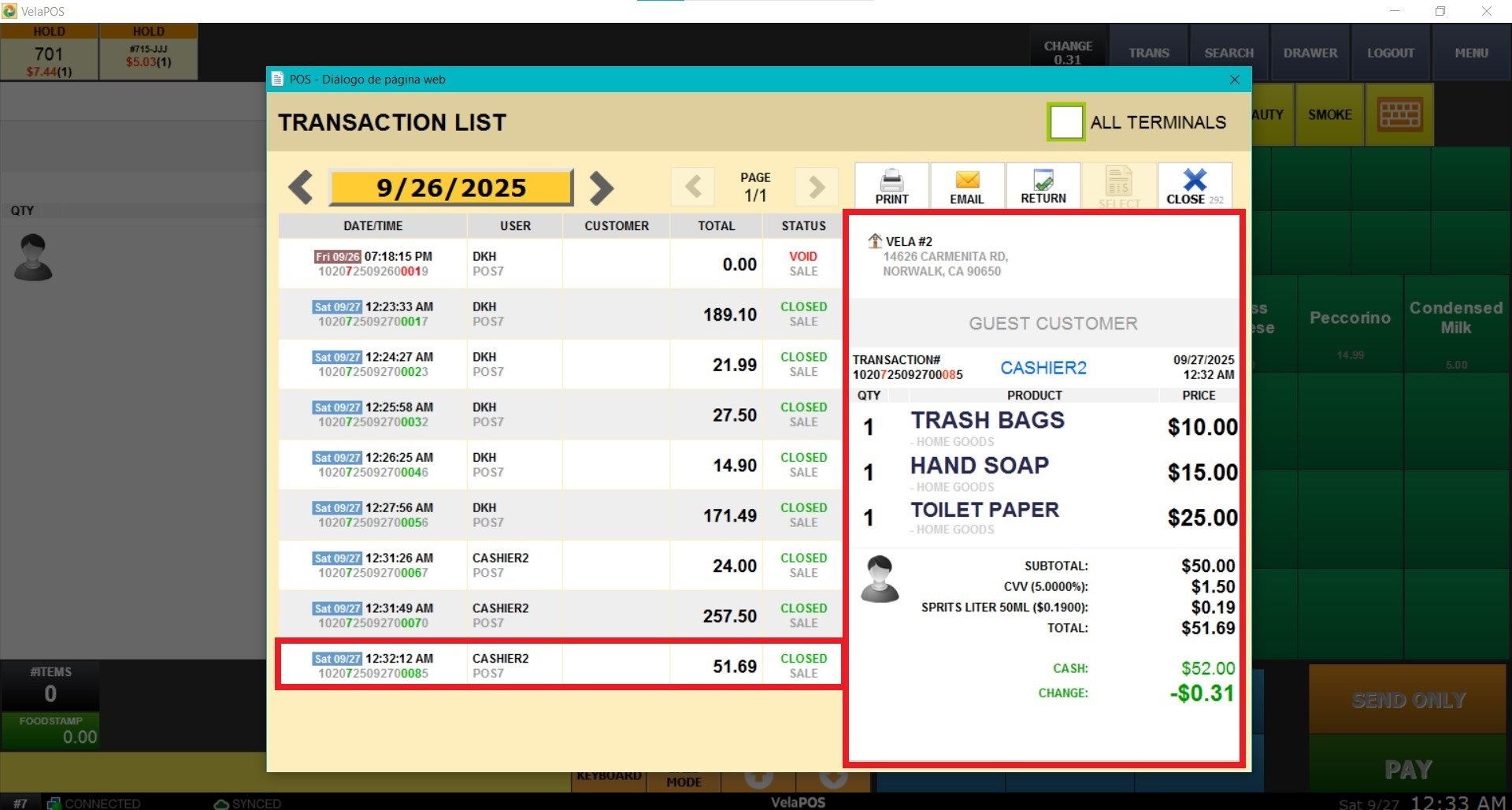Go to the previous date
Image resolution: width=1512 pixels, height=810 pixels.
tap(301, 188)
